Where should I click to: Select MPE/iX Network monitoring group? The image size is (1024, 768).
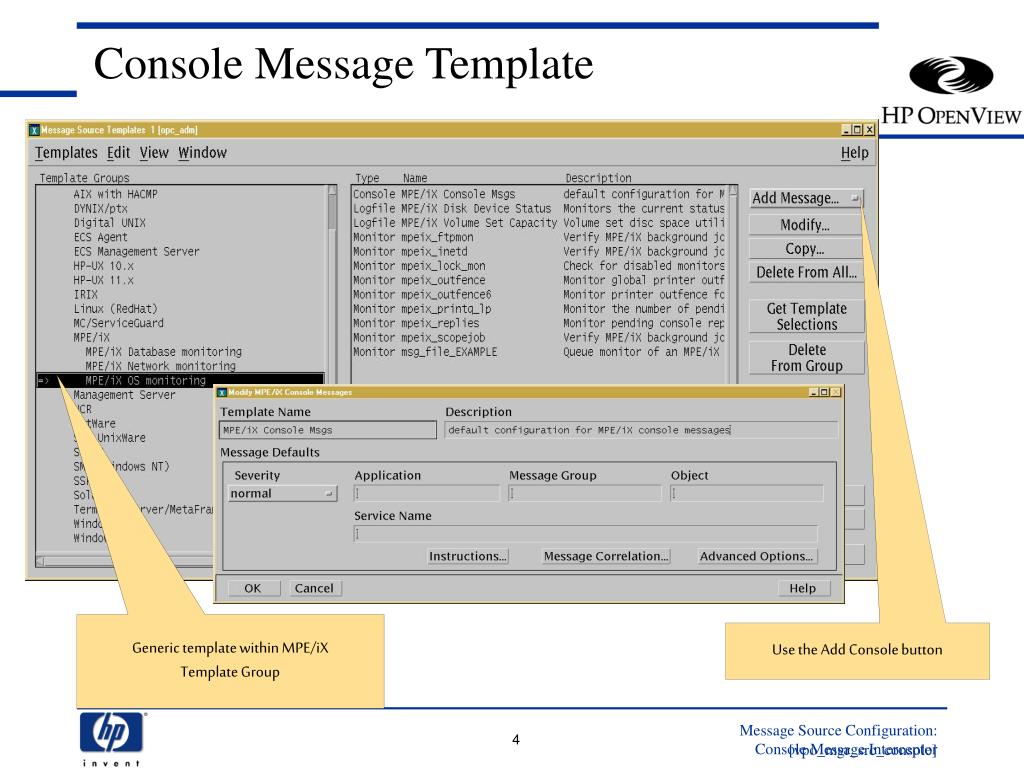160,366
